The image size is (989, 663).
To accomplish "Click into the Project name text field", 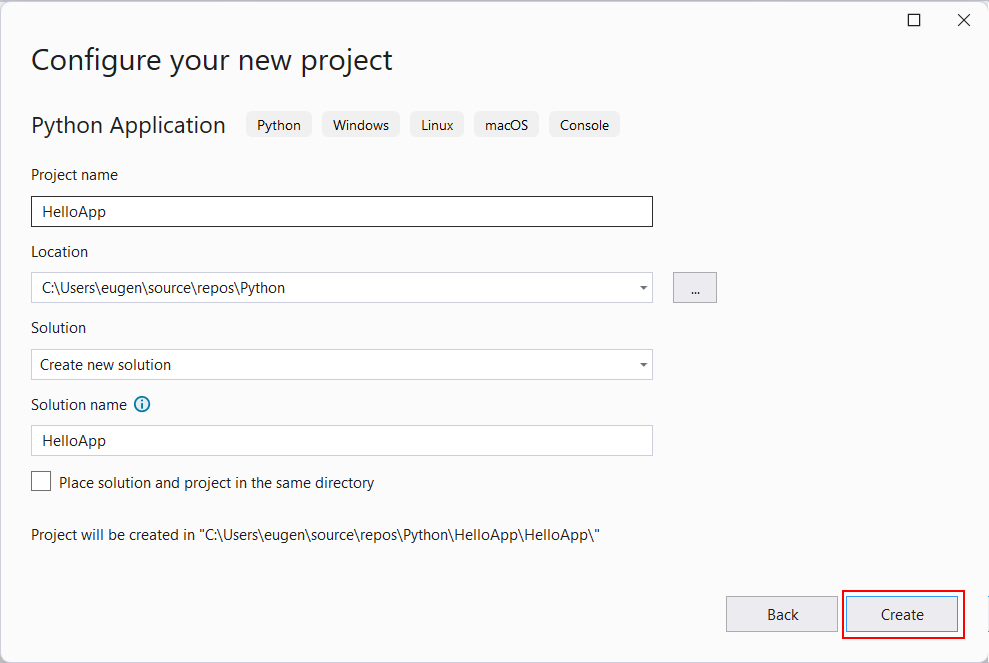I will point(341,212).
